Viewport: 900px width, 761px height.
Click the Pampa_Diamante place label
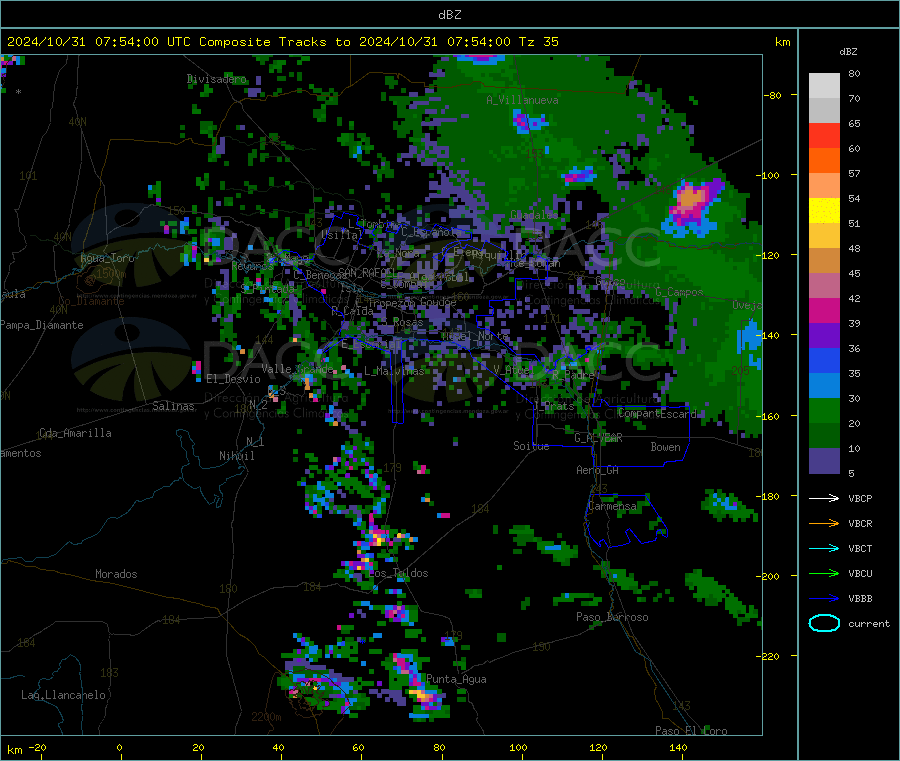[x=42, y=325]
